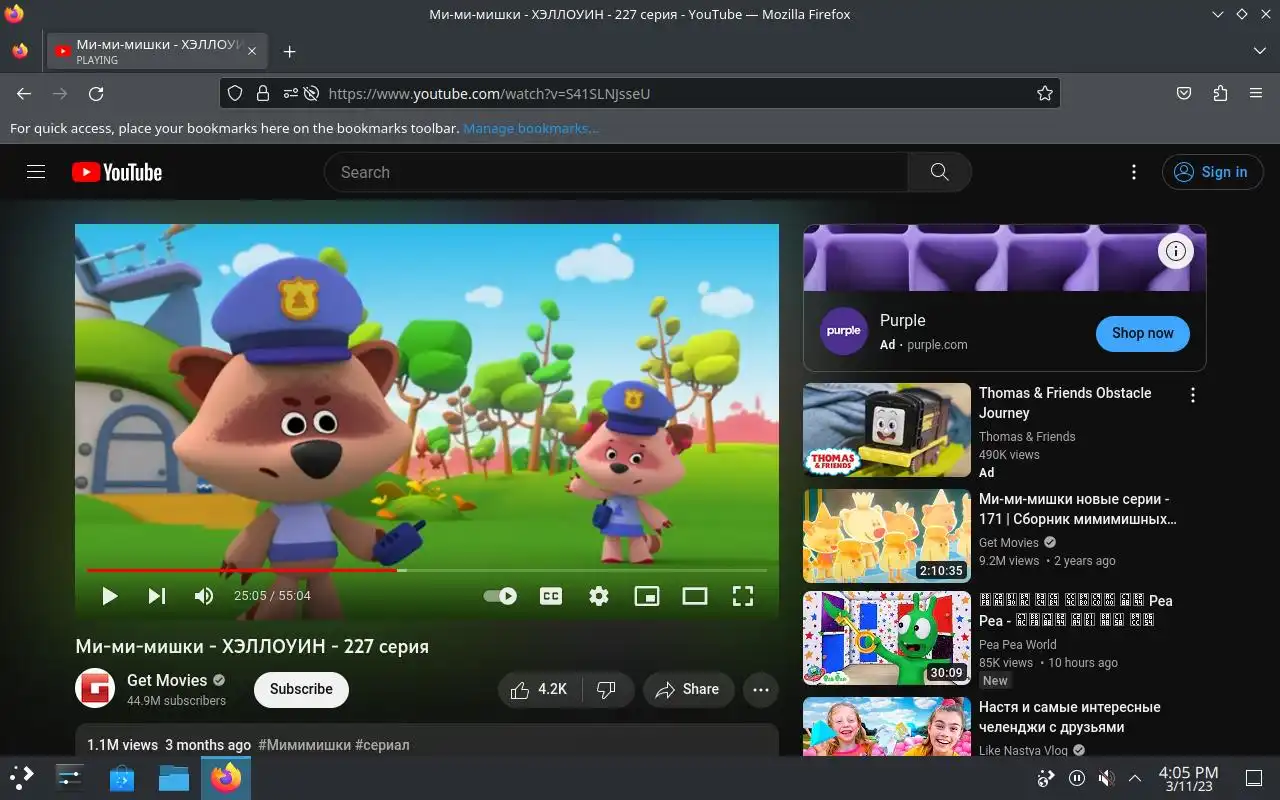The height and width of the screenshot is (800, 1280).
Task: Go back in Firefox
Action: click(x=24, y=93)
